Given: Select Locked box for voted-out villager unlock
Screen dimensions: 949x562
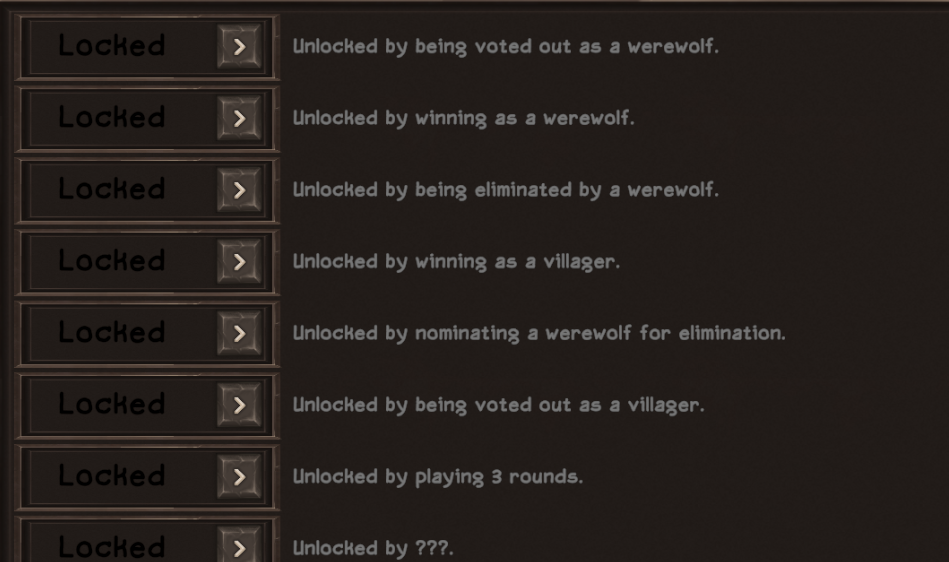Looking at the screenshot, I should pos(147,405).
